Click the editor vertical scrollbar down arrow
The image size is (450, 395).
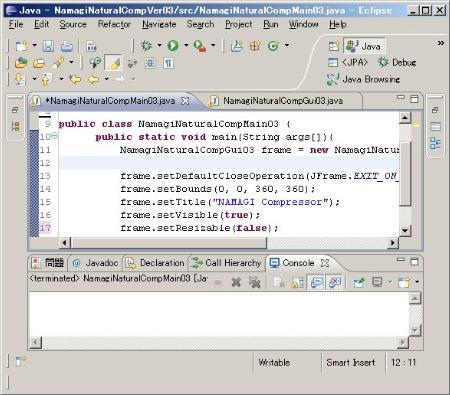405,230
